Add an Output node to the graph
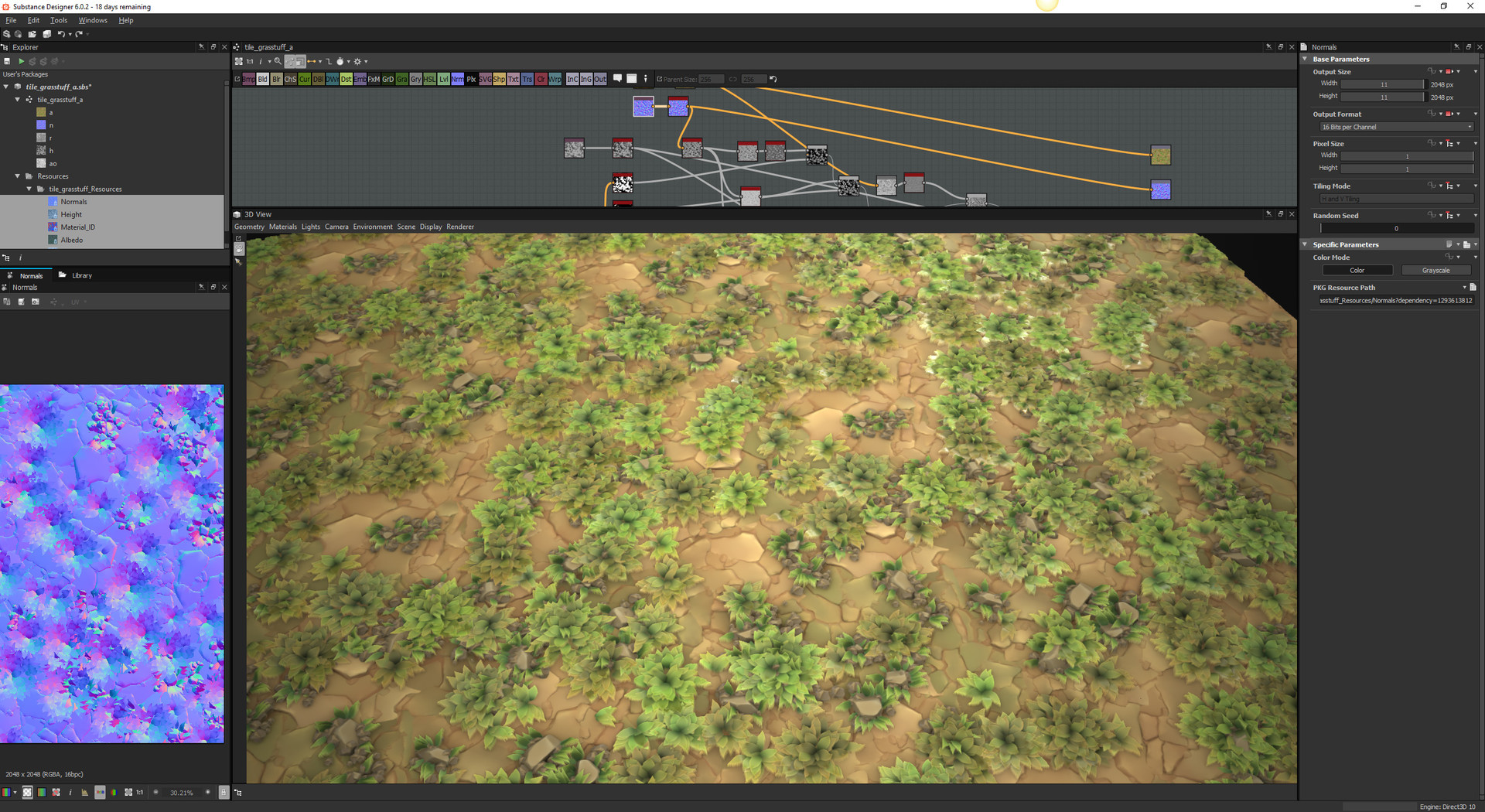Image resolution: width=1485 pixels, height=812 pixels. (x=599, y=78)
